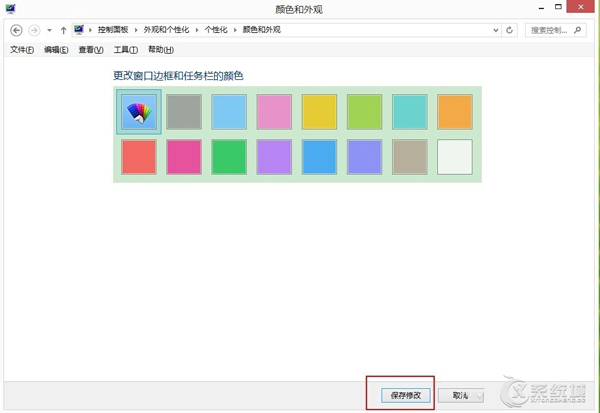
Task: Click the forward navigation arrow
Action: [x=34, y=30]
